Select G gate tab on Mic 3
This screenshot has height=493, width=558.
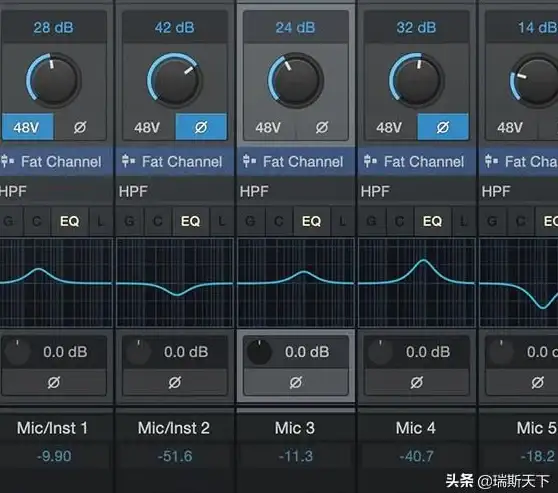[x=251, y=221]
